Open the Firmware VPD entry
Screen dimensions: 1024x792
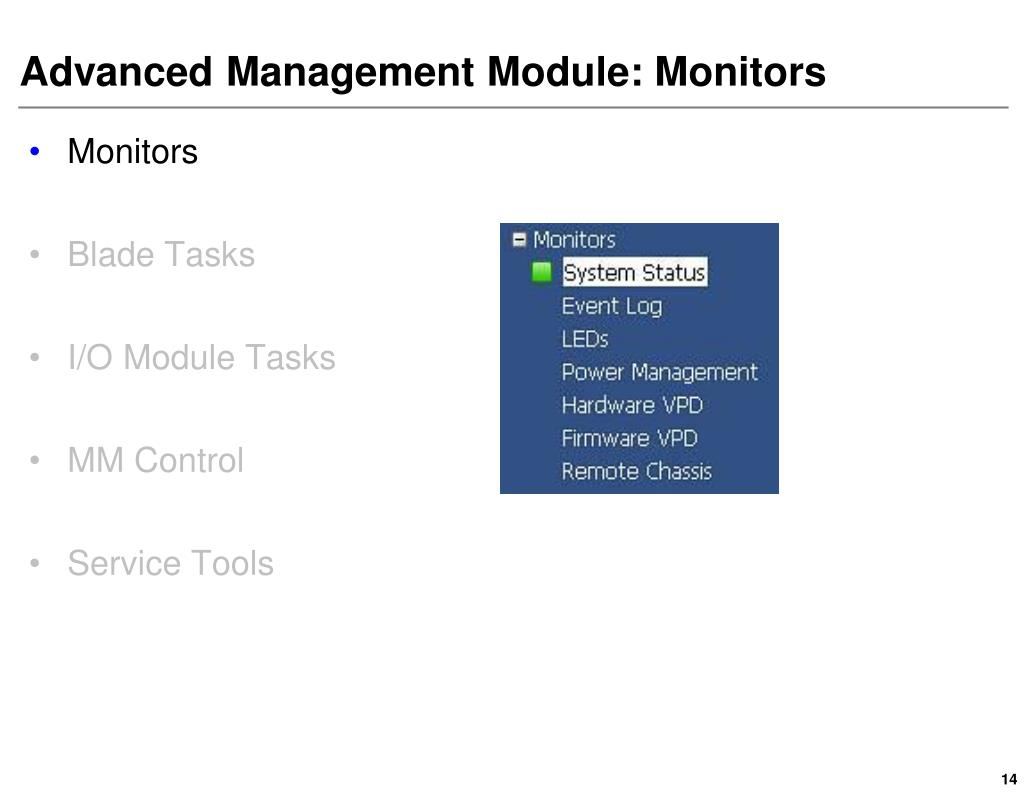tap(630, 438)
